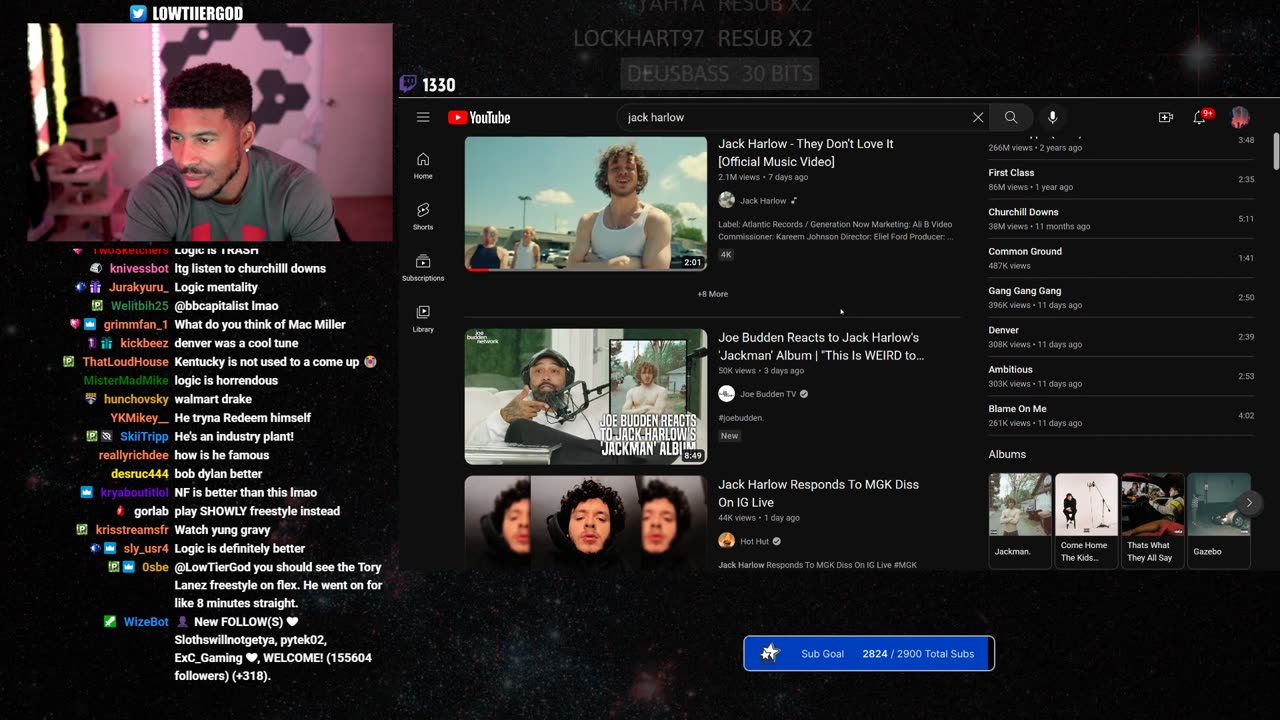Click chat username 'WizeBot'
The height and width of the screenshot is (720, 1280).
point(146,622)
